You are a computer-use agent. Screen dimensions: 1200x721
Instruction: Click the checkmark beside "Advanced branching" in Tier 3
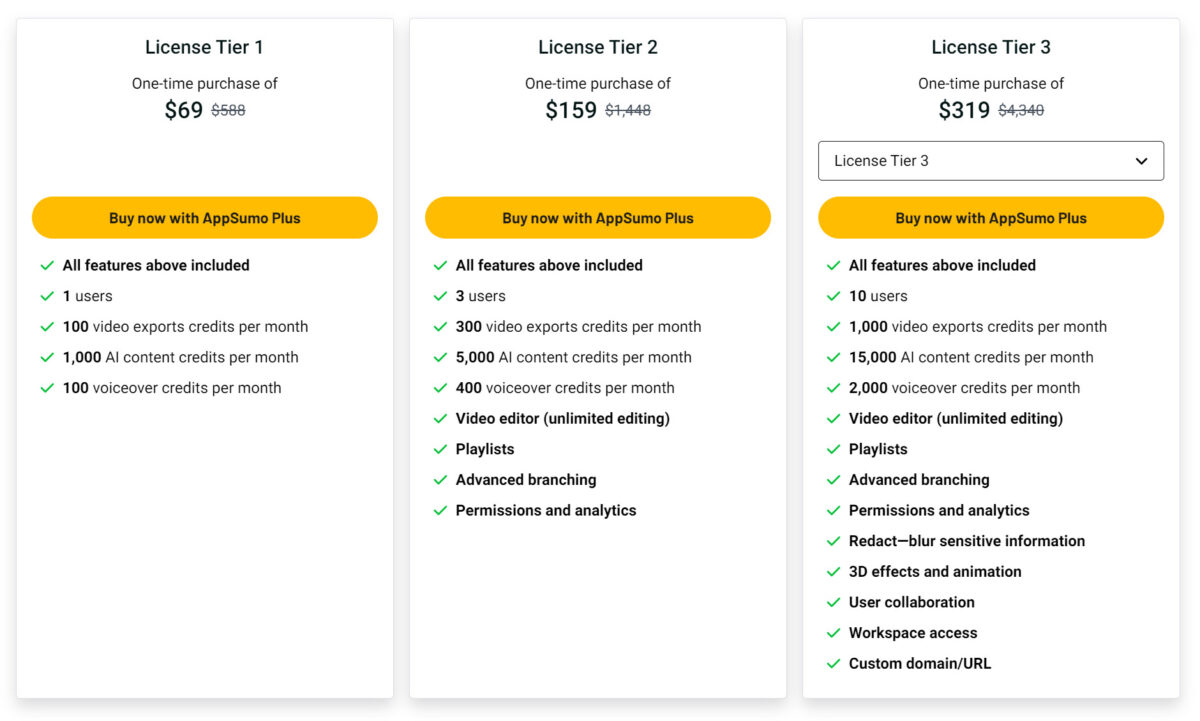pos(834,480)
